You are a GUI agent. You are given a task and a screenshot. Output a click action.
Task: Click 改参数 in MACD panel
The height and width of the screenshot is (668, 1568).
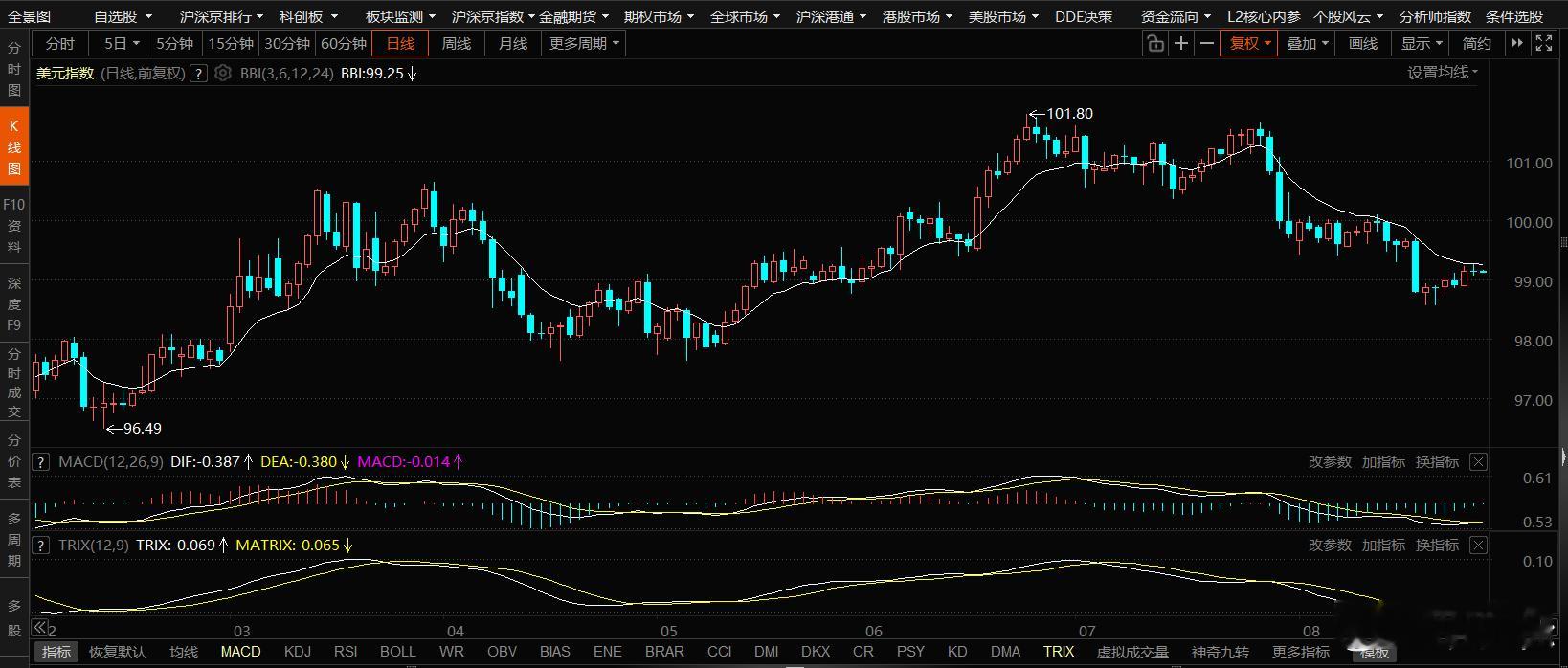click(x=1330, y=461)
